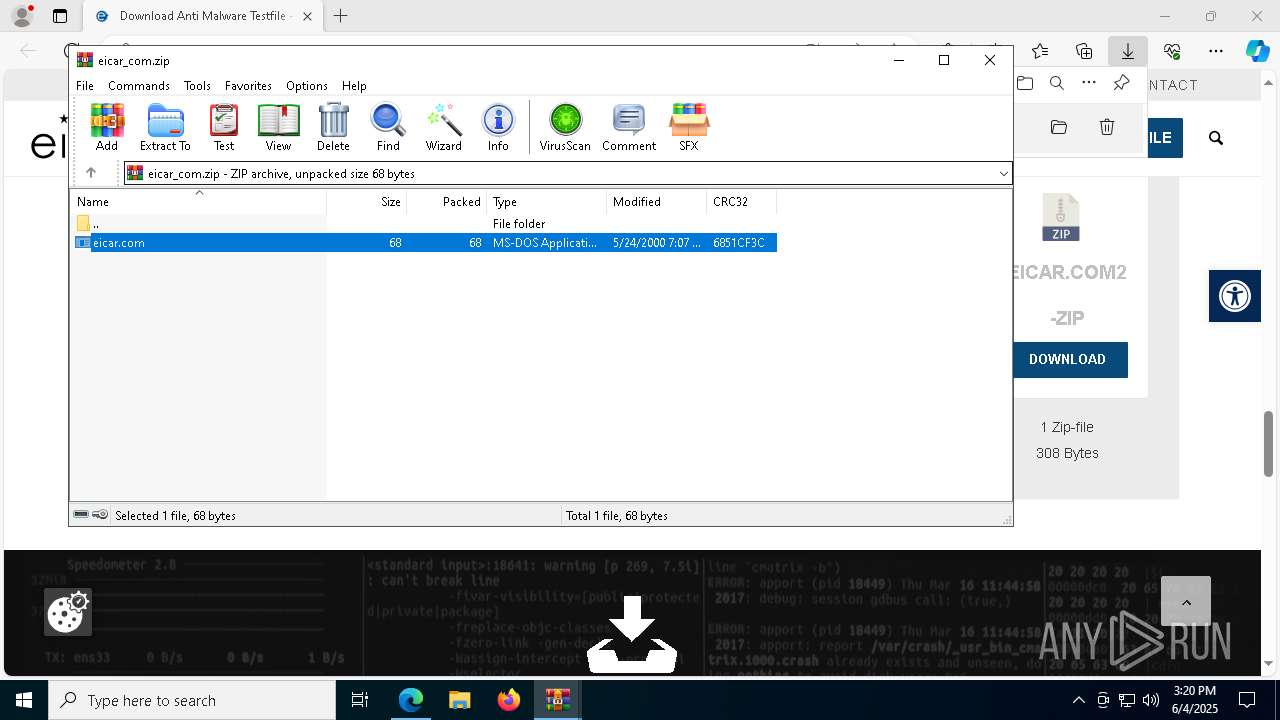Click the browser downloads icon
Viewport: 1280px width, 720px height.
point(1128,51)
